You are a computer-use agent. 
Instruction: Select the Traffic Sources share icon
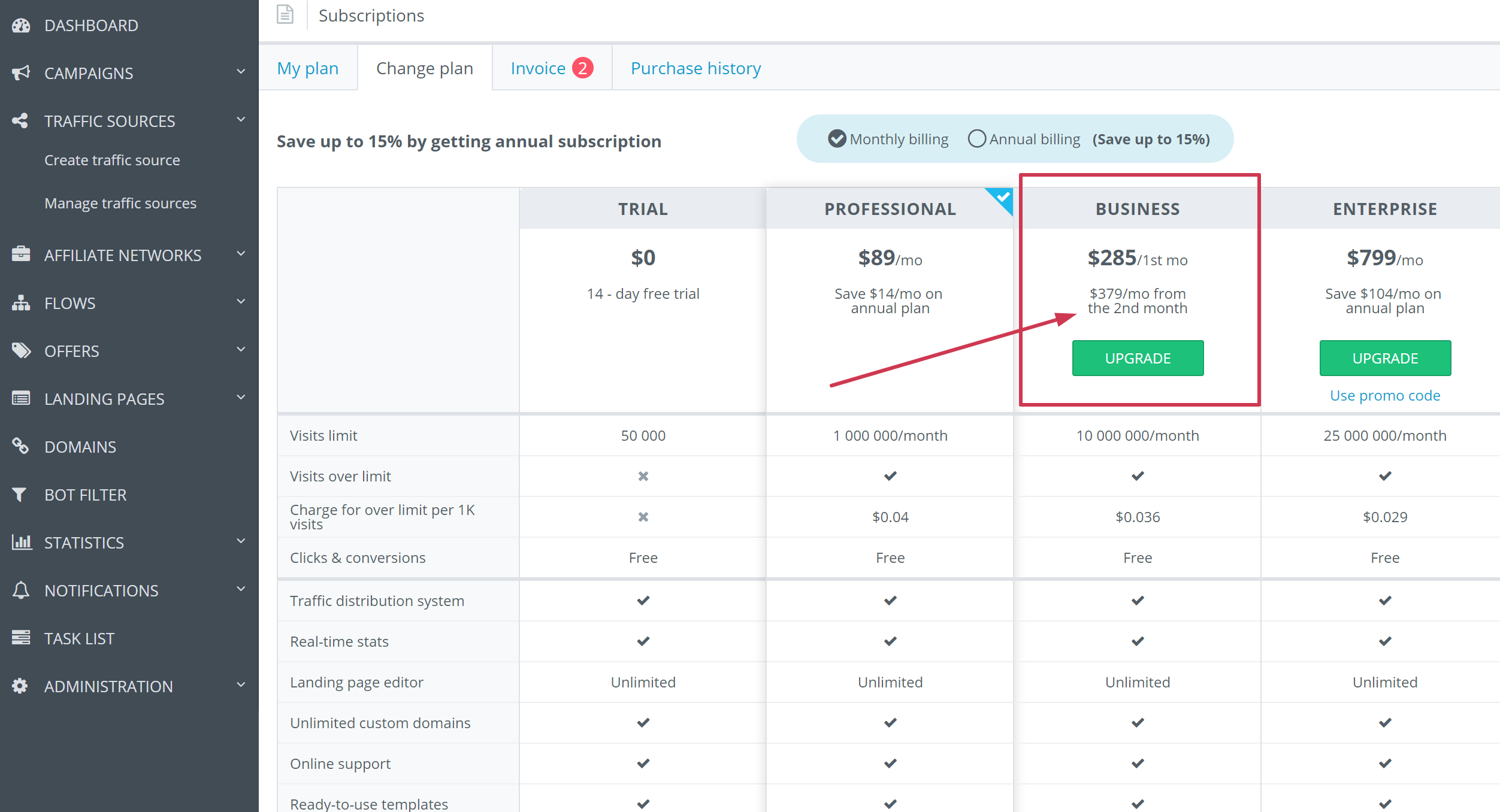click(x=22, y=120)
